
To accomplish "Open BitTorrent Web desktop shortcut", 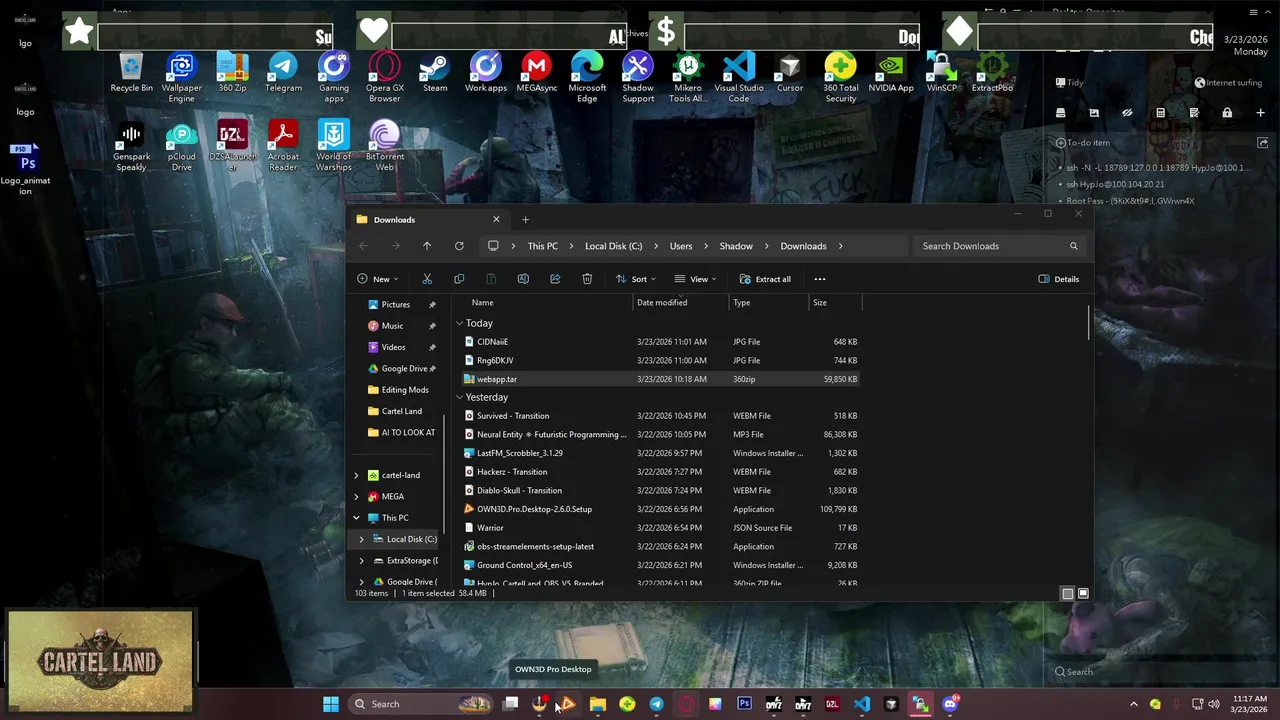I will (385, 146).
